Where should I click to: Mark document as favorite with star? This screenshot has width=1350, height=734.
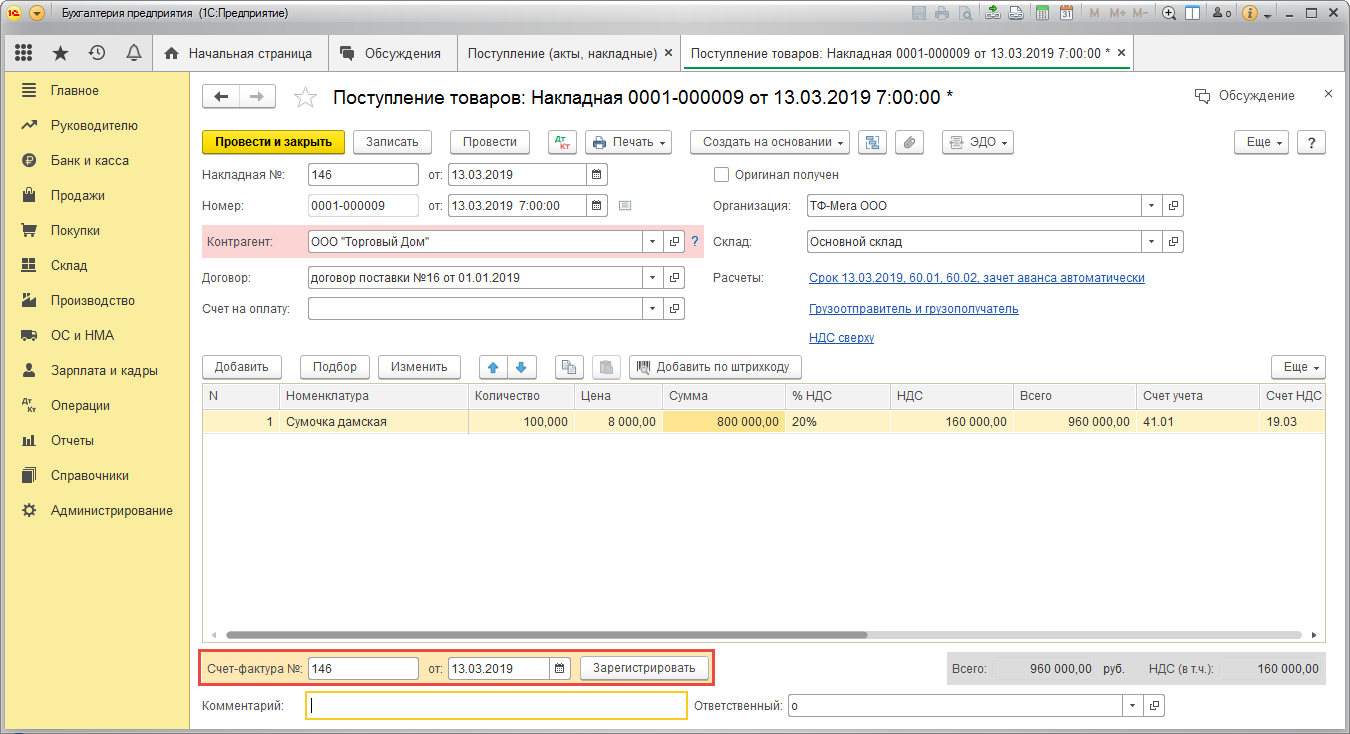[305, 97]
